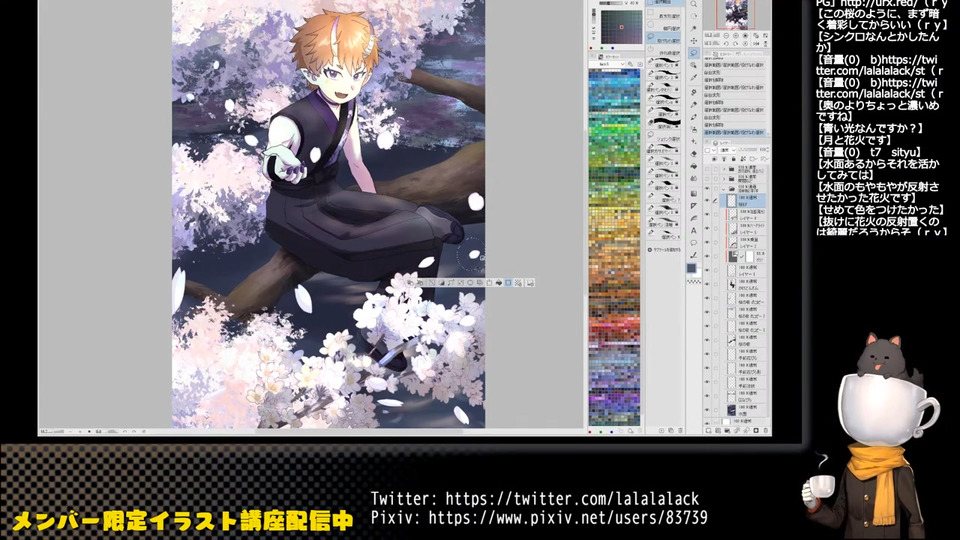The height and width of the screenshot is (540, 960).
Task: Toggle visibility of the selected highlighted layer
Action: [x=707, y=200]
